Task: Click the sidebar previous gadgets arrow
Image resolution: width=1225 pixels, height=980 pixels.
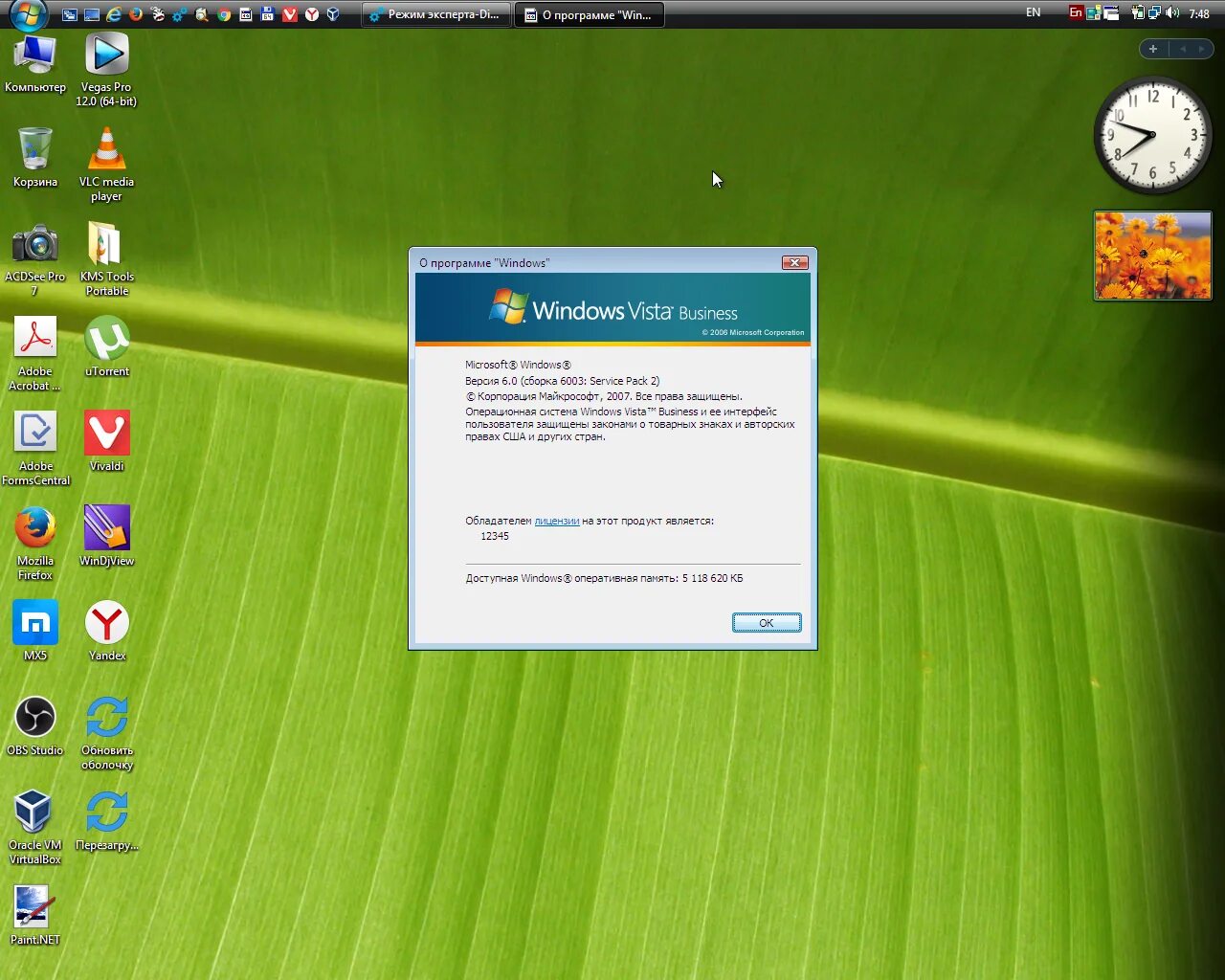Action: [x=1183, y=49]
